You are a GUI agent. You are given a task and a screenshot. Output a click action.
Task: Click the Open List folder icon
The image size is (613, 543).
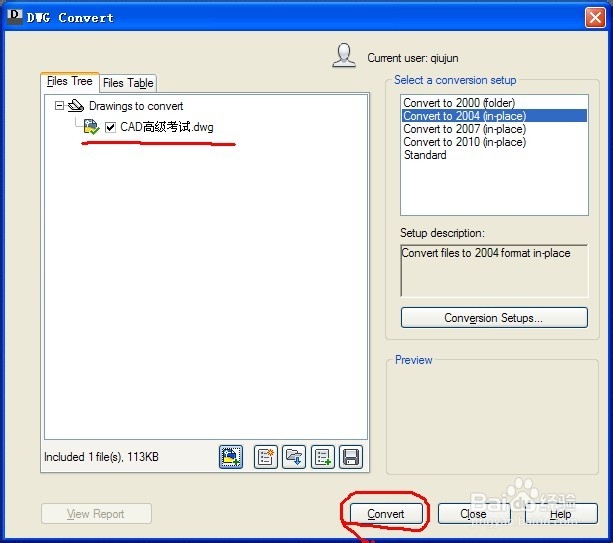294,457
